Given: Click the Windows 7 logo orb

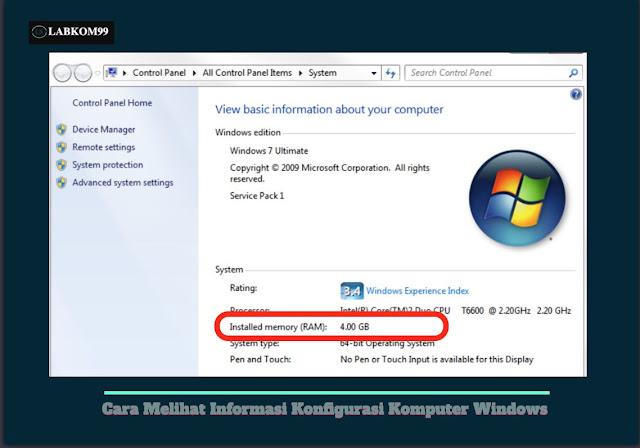Looking at the screenshot, I should [517, 198].
